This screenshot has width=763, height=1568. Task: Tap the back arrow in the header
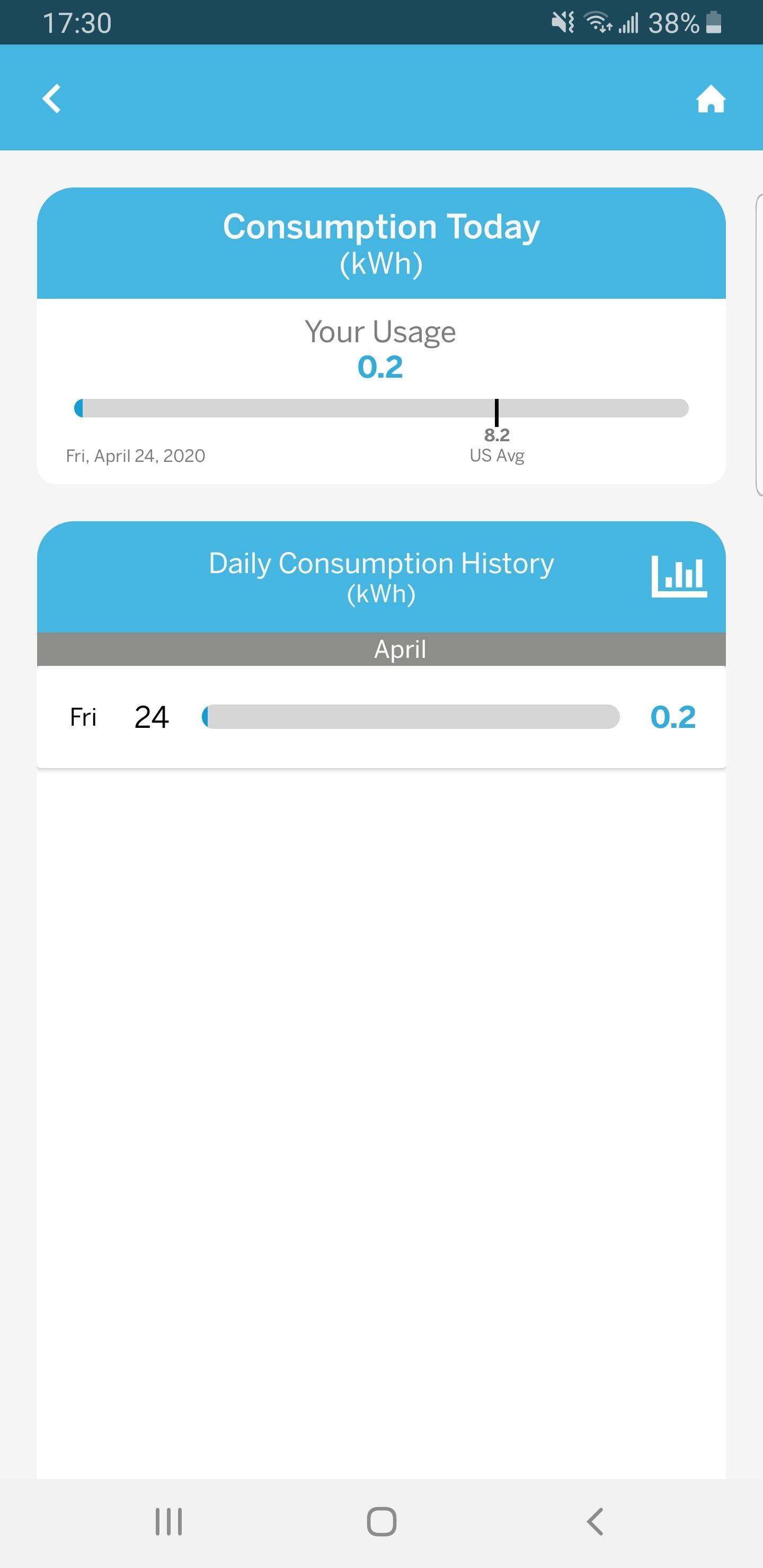point(52,99)
